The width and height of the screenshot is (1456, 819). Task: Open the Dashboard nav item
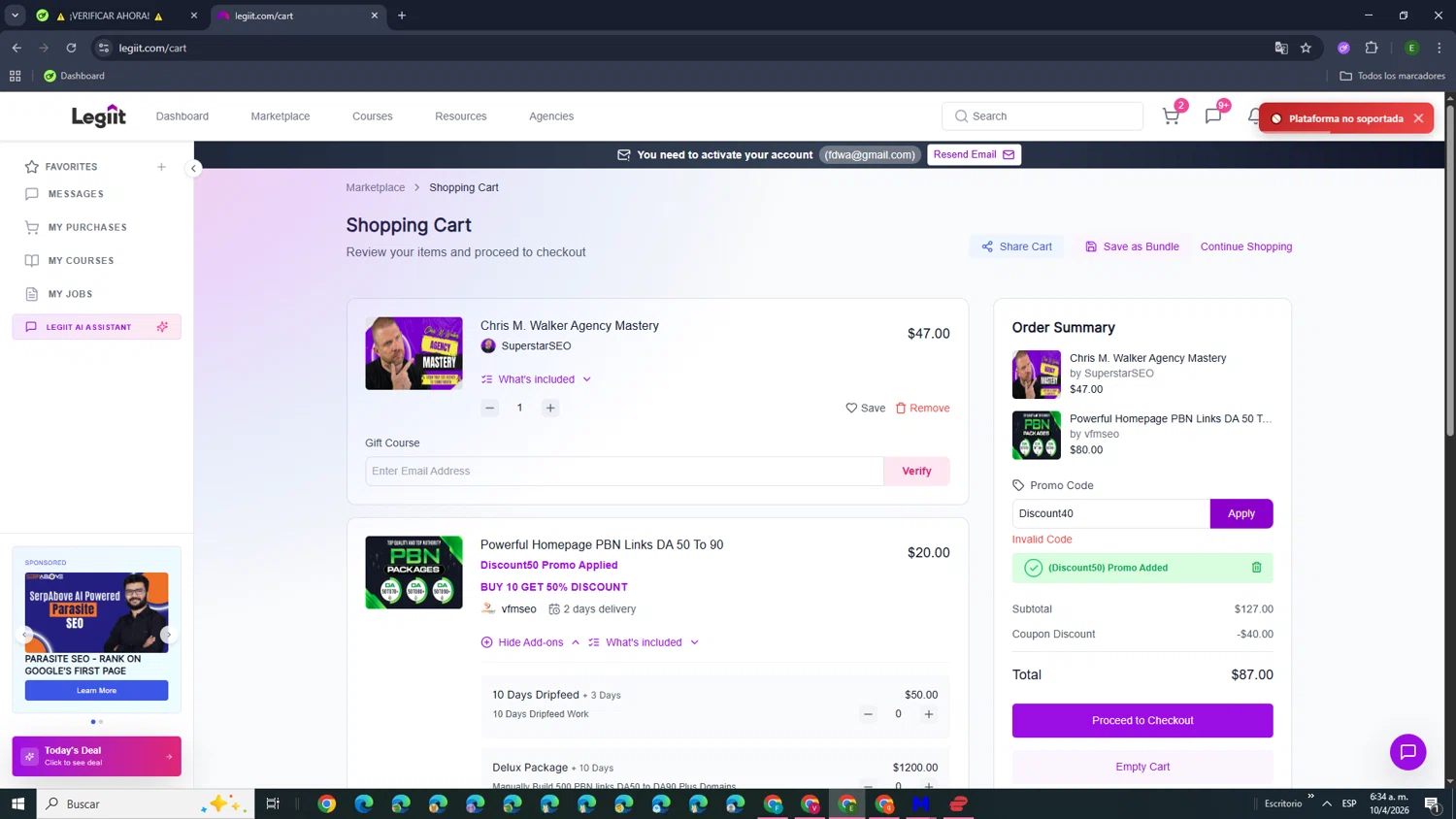point(182,116)
